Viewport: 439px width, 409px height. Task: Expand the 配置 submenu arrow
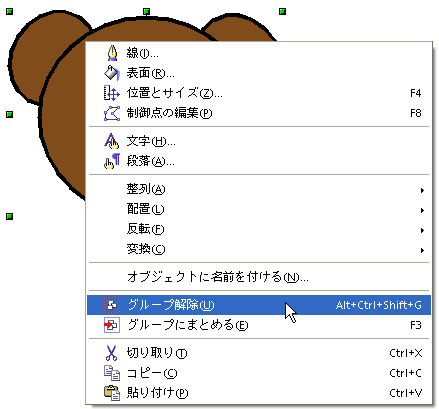tap(422, 210)
